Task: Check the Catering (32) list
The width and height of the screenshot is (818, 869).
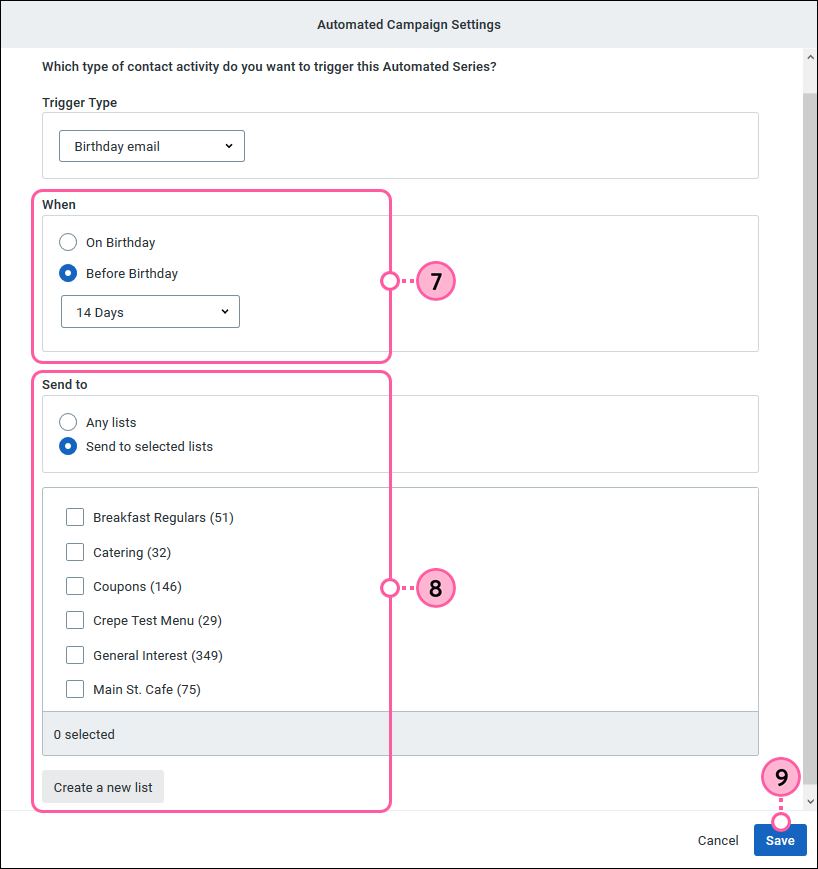Action: [75, 552]
